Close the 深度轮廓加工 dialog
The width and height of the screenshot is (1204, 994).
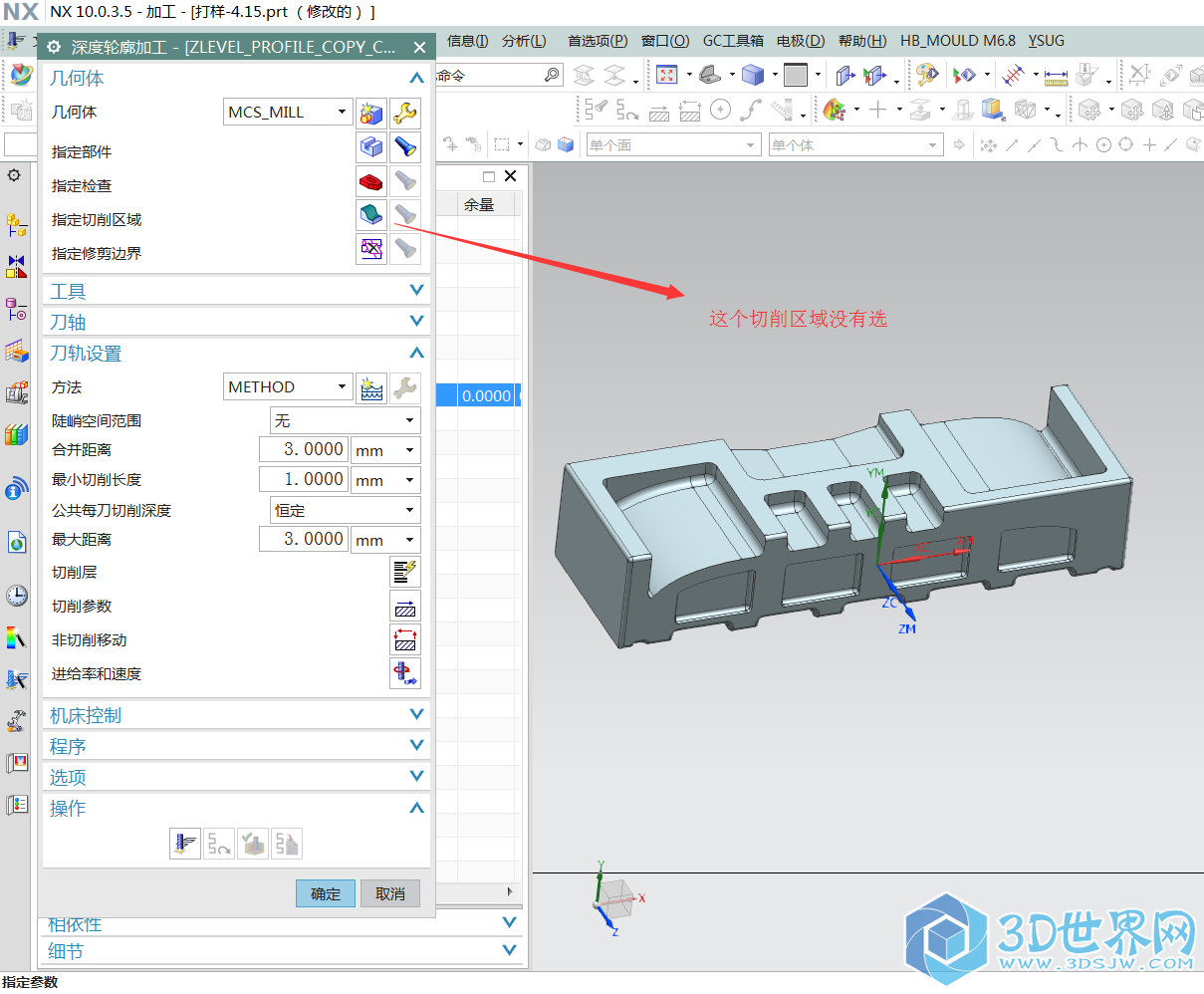(x=419, y=48)
